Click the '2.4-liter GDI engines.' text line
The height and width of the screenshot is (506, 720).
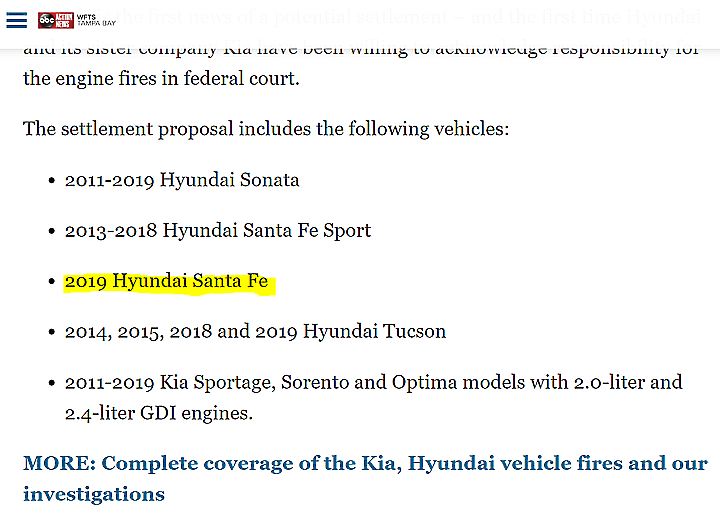(x=159, y=413)
